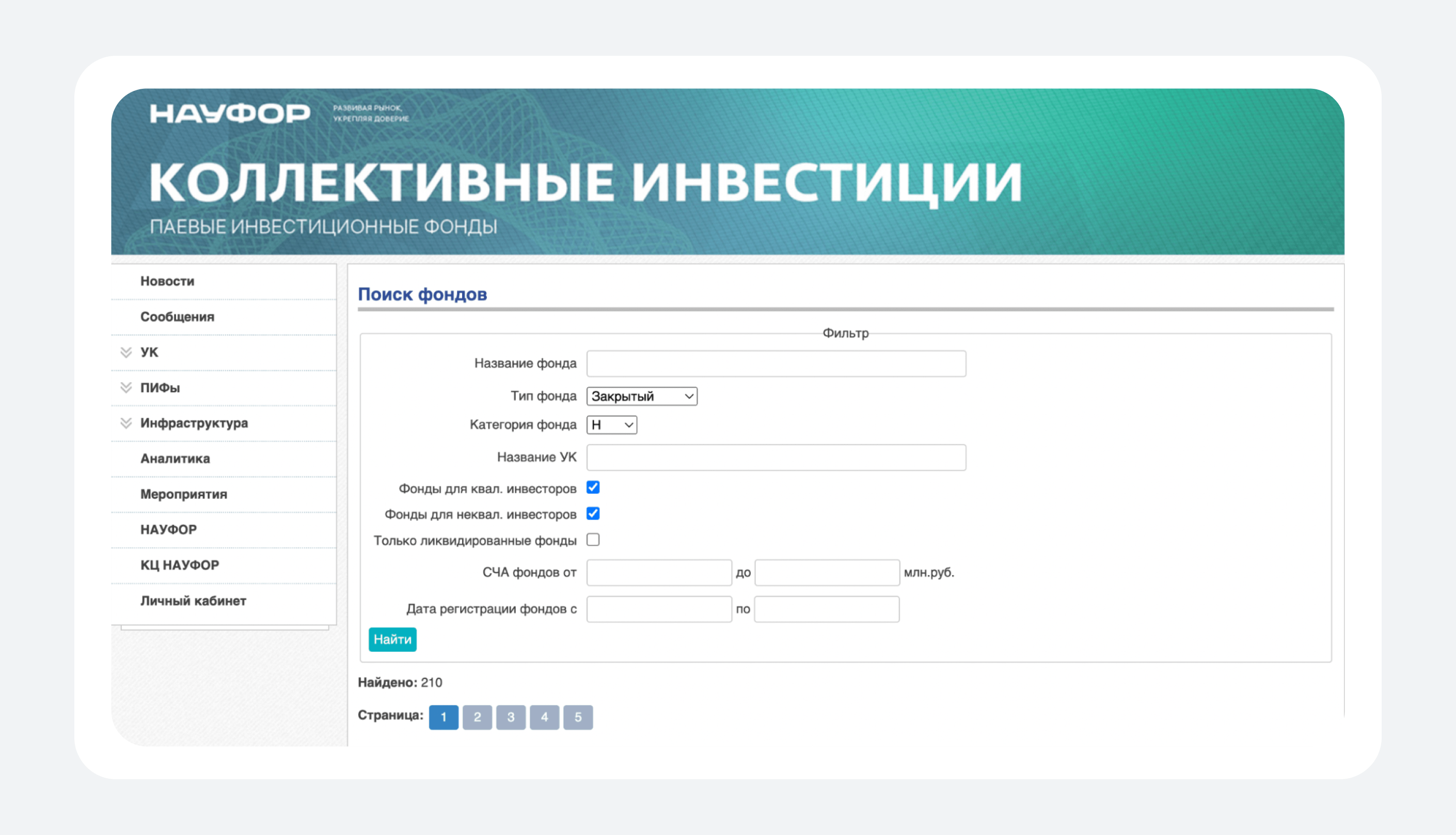The height and width of the screenshot is (835, 1456).
Task: Click the СЧА фондов до field
Action: tap(827, 573)
